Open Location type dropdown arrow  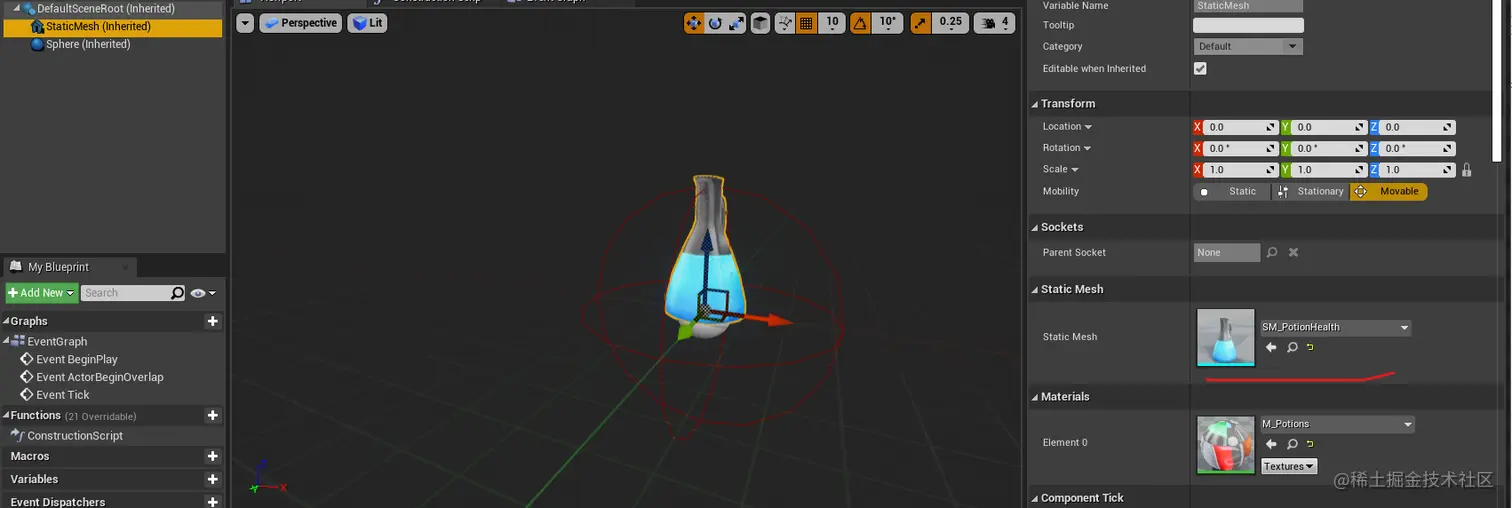[x=1088, y=127]
